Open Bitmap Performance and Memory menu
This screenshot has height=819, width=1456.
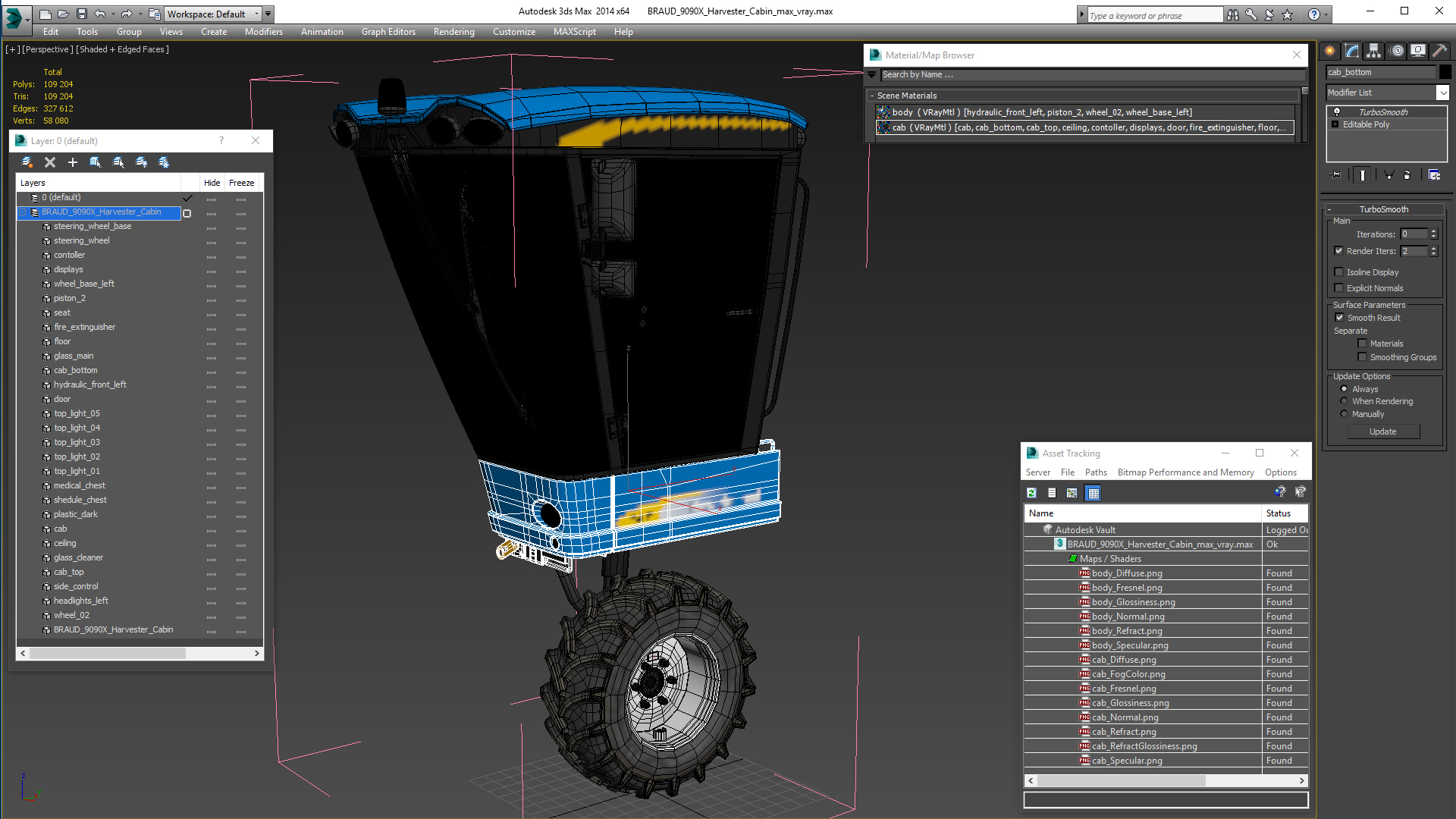(x=1185, y=472)
